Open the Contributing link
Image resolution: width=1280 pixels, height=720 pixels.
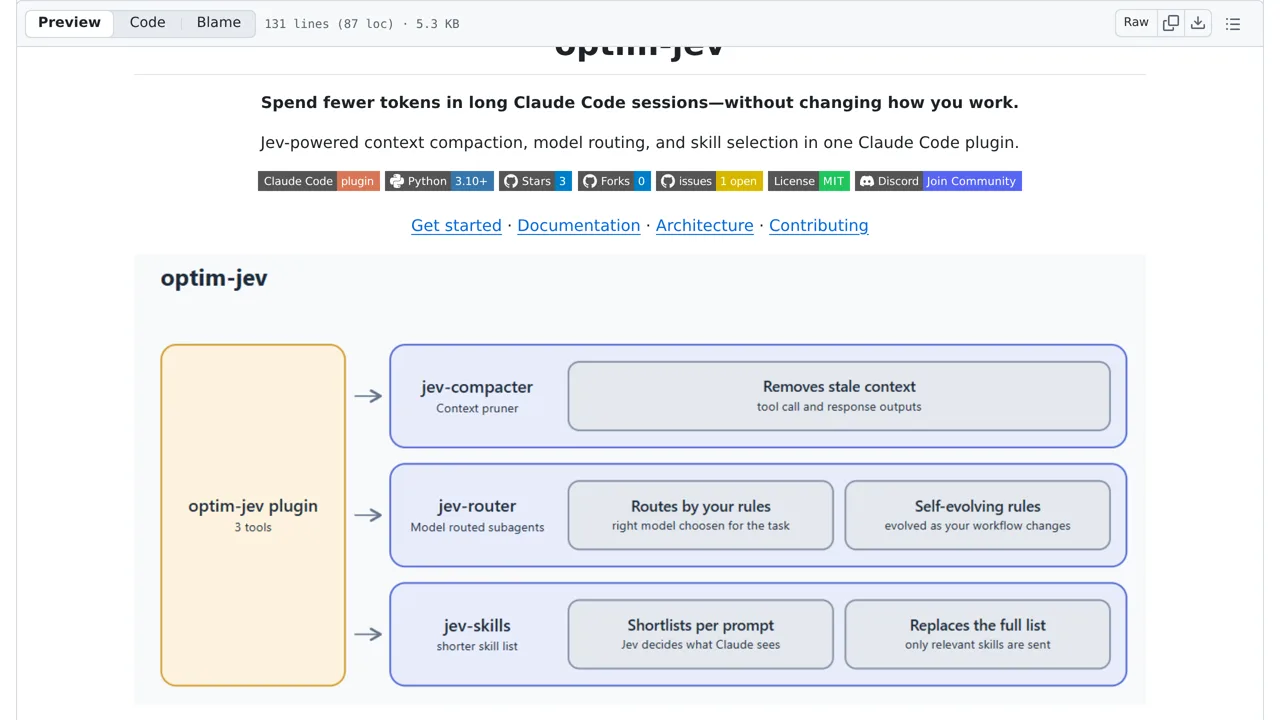coord(819,225)
